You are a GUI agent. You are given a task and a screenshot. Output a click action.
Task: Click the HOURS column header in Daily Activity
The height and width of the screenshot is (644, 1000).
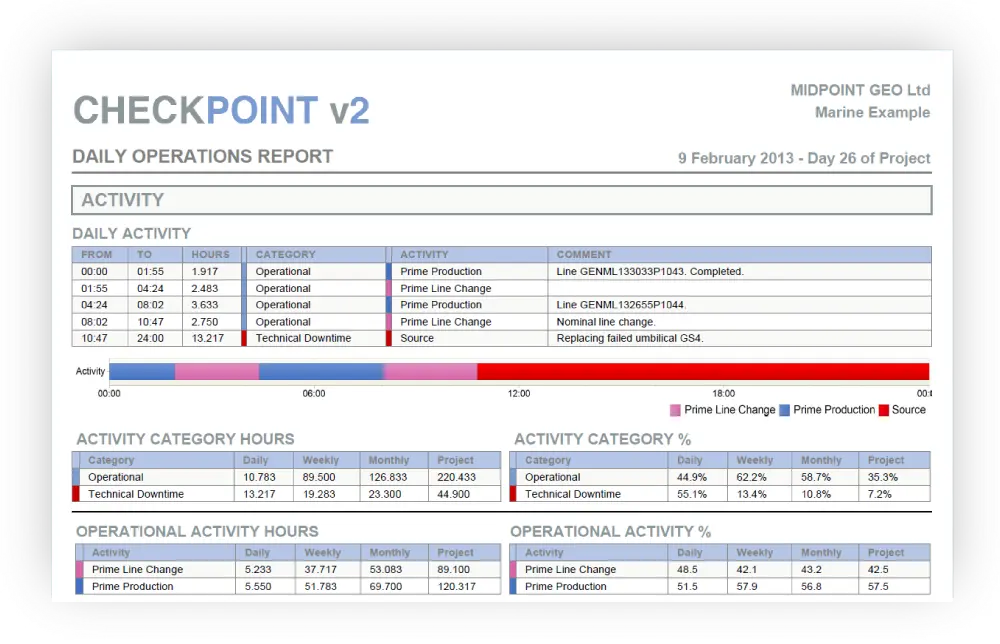tap(210, 254)
